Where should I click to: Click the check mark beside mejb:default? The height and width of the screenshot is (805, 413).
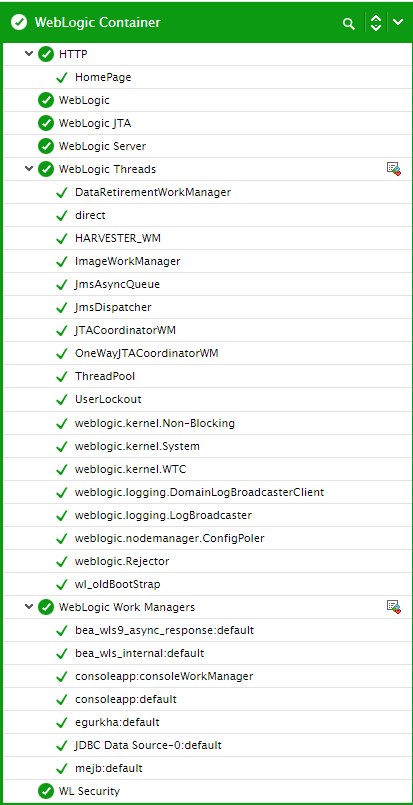[x=62, y=769]
